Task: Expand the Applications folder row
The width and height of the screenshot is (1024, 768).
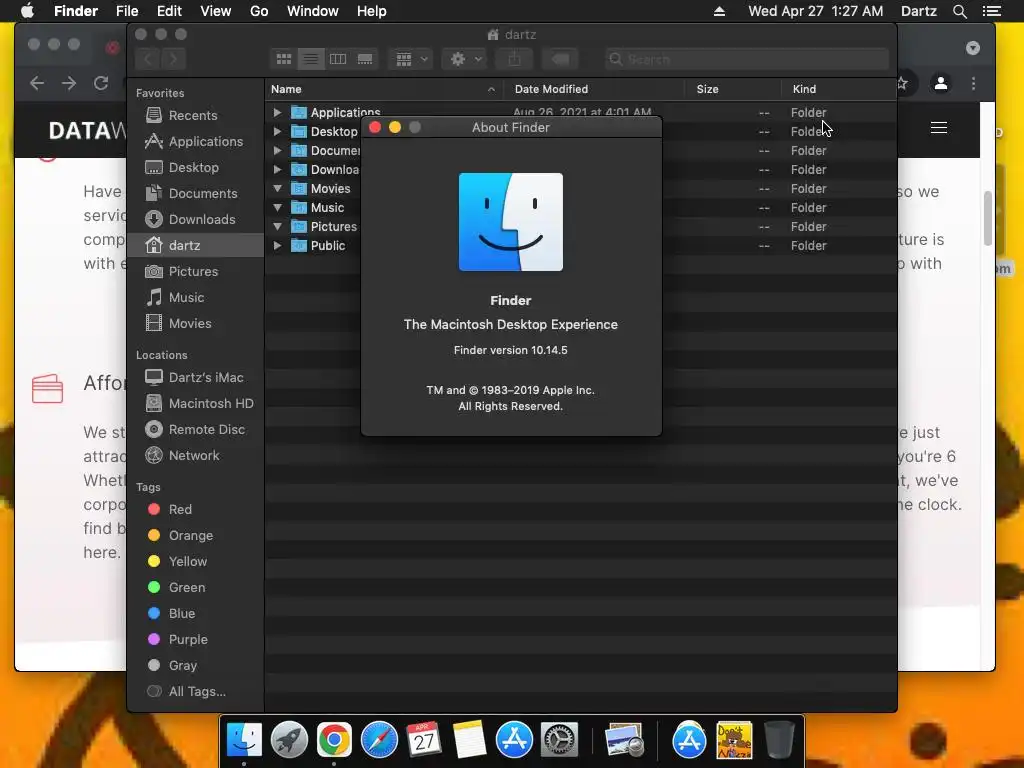Action: pyautogui.click(x=277, y=112)
